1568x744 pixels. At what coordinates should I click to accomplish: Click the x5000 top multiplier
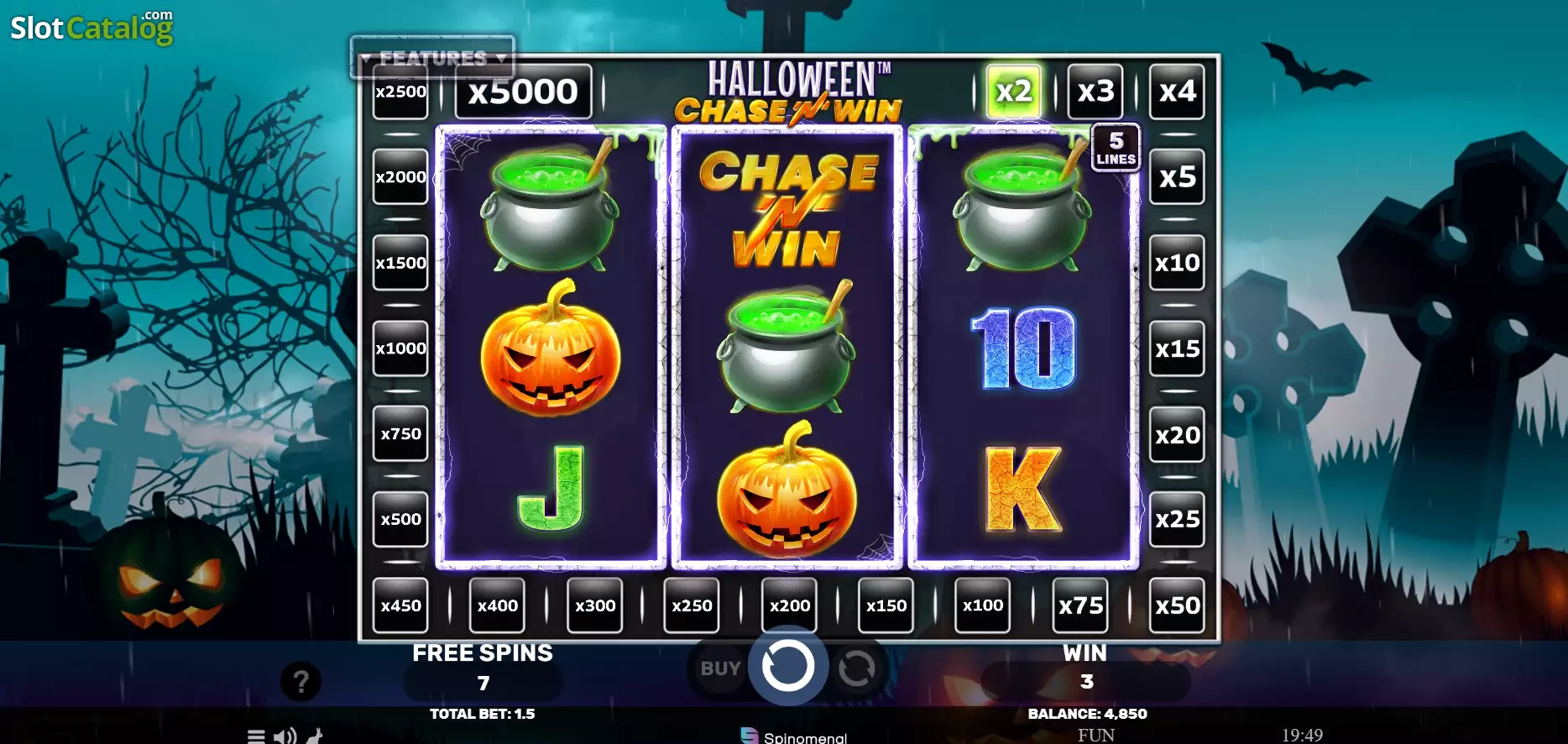point(523,92)
